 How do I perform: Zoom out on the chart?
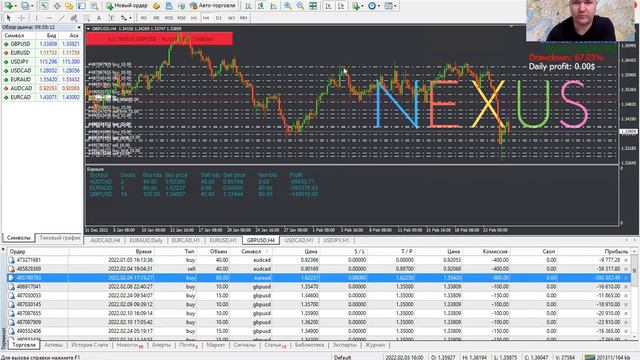point(300,6)
